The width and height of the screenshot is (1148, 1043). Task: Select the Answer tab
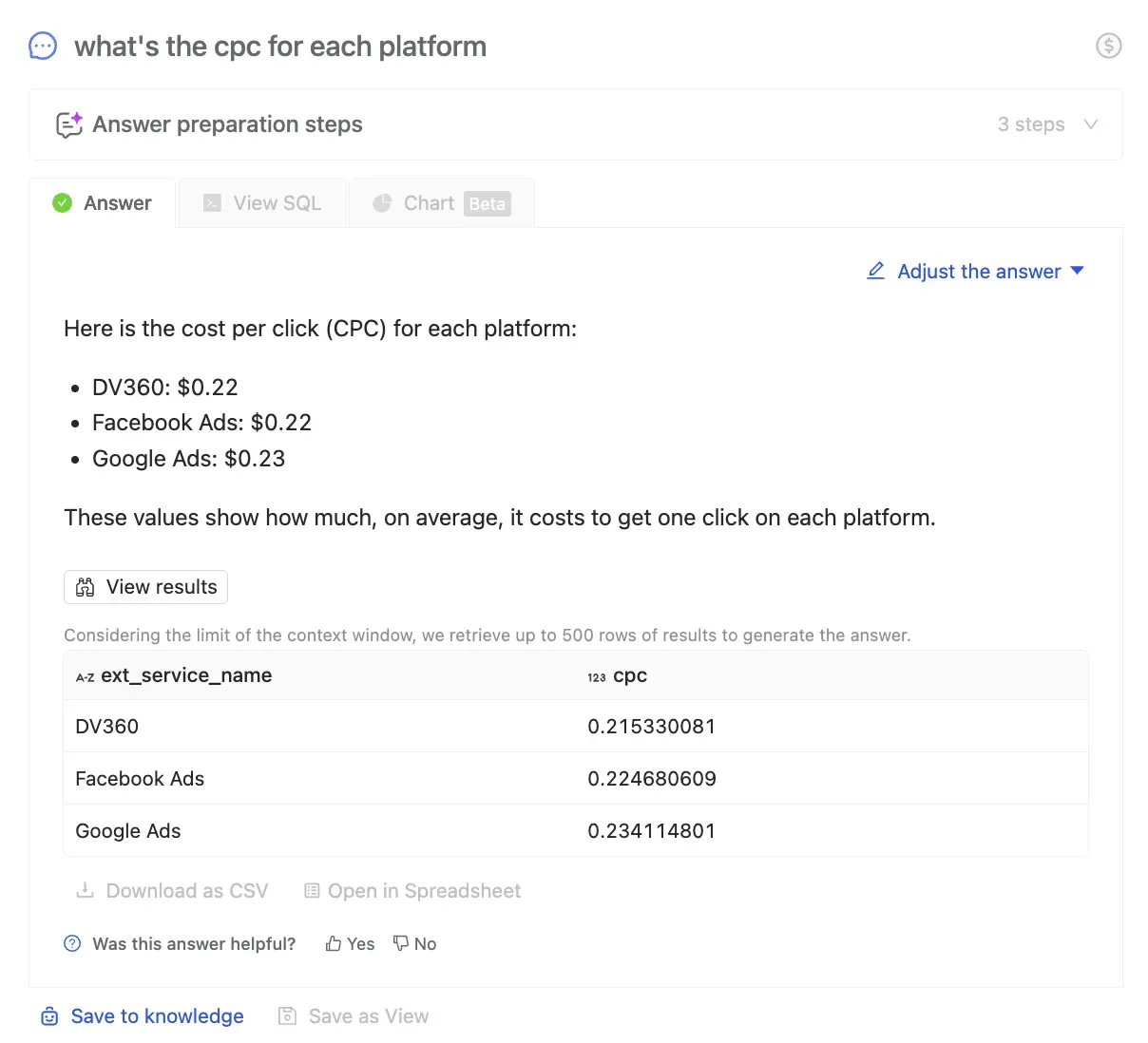click(103, 203)
